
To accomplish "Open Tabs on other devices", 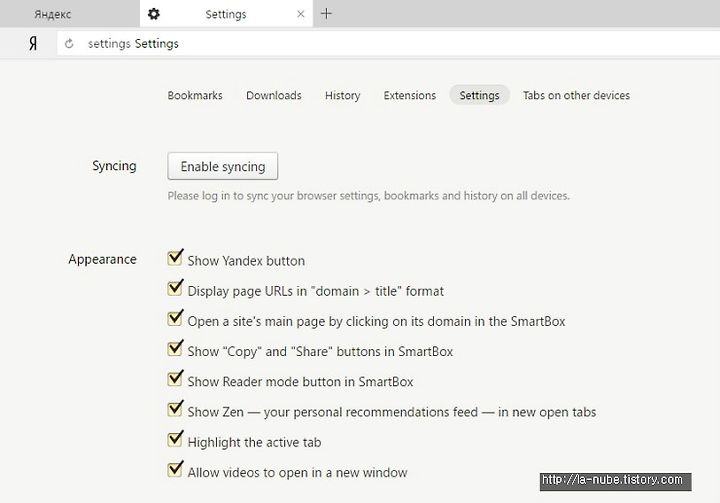I will [x=576, y=95].
